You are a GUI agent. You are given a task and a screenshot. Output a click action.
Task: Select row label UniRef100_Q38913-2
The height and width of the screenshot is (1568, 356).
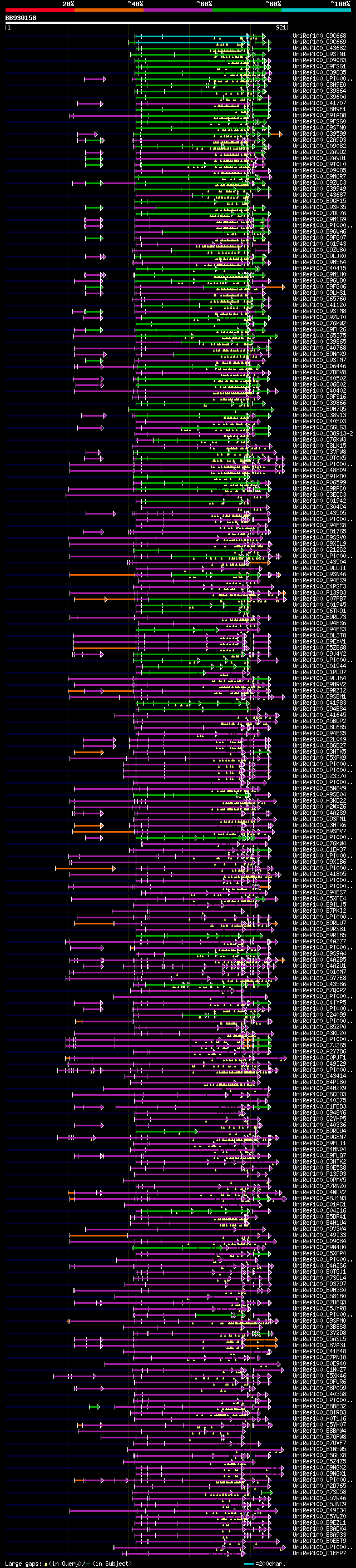tap(323, 433)
